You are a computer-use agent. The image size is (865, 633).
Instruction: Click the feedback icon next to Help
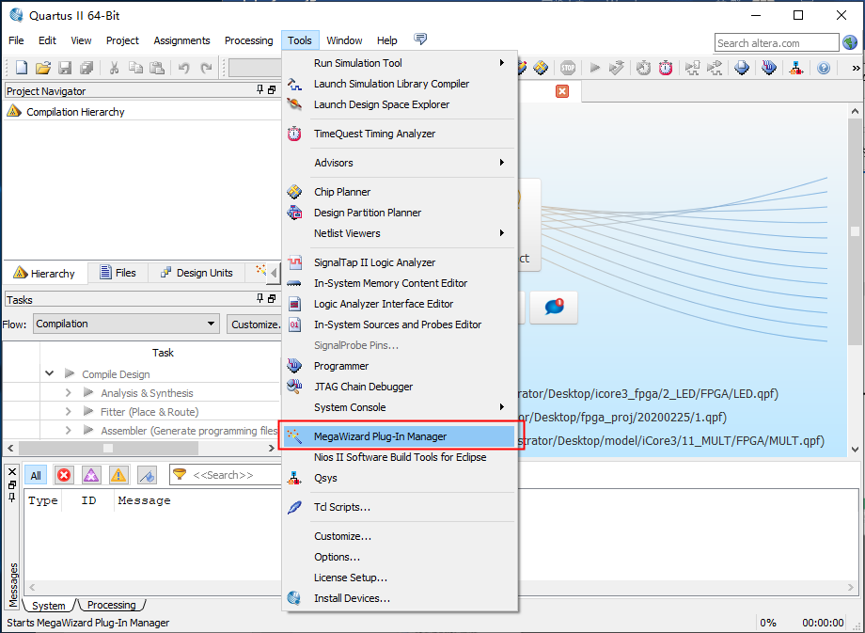(x=420, y=40)
